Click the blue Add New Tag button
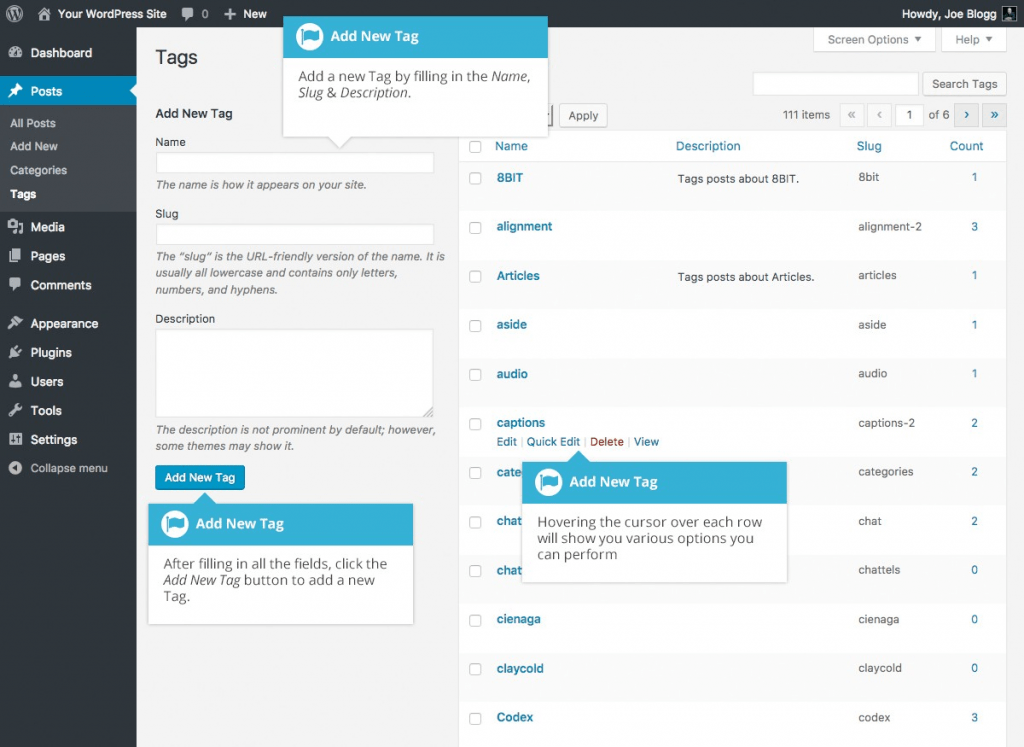This screenshot has width=1024, height=747. click(200, 478)
